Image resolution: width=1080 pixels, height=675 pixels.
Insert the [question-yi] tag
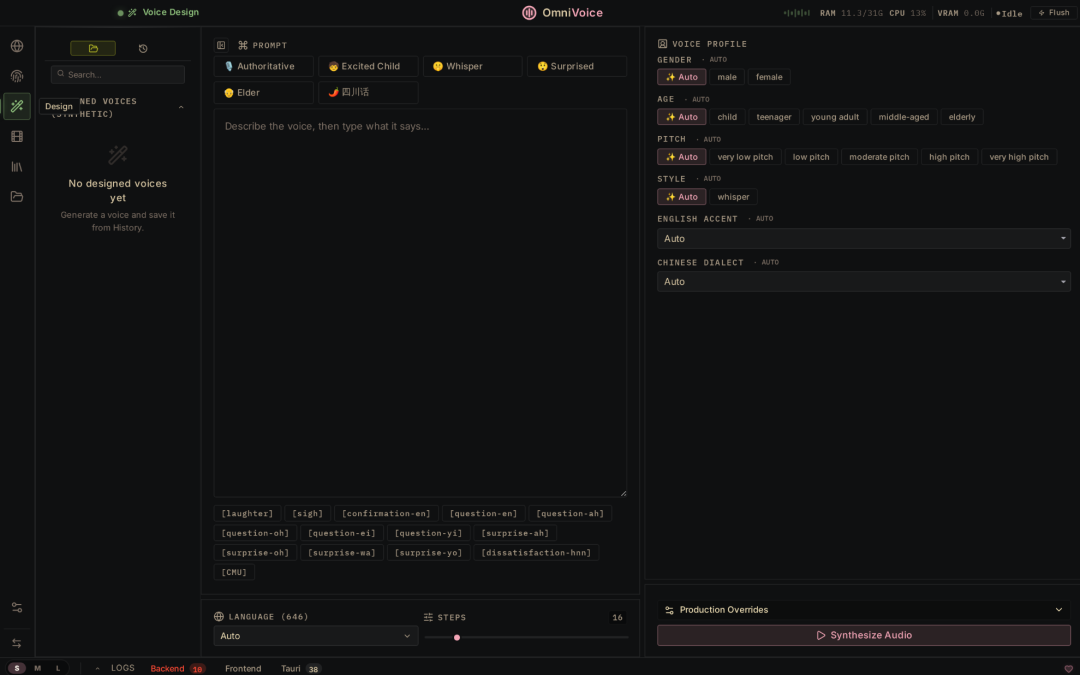point(428,533)
